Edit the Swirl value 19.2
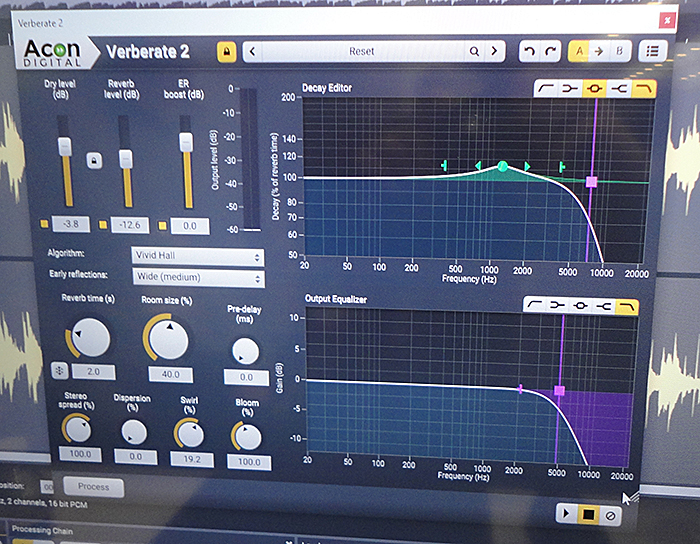700x544 pixels. [192, 459]
